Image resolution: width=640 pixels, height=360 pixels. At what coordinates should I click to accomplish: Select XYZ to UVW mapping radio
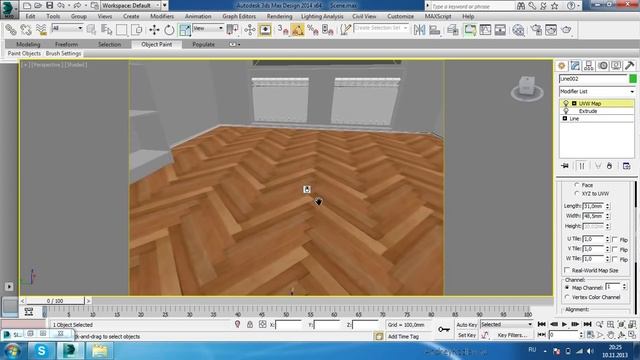pos(577,193)
